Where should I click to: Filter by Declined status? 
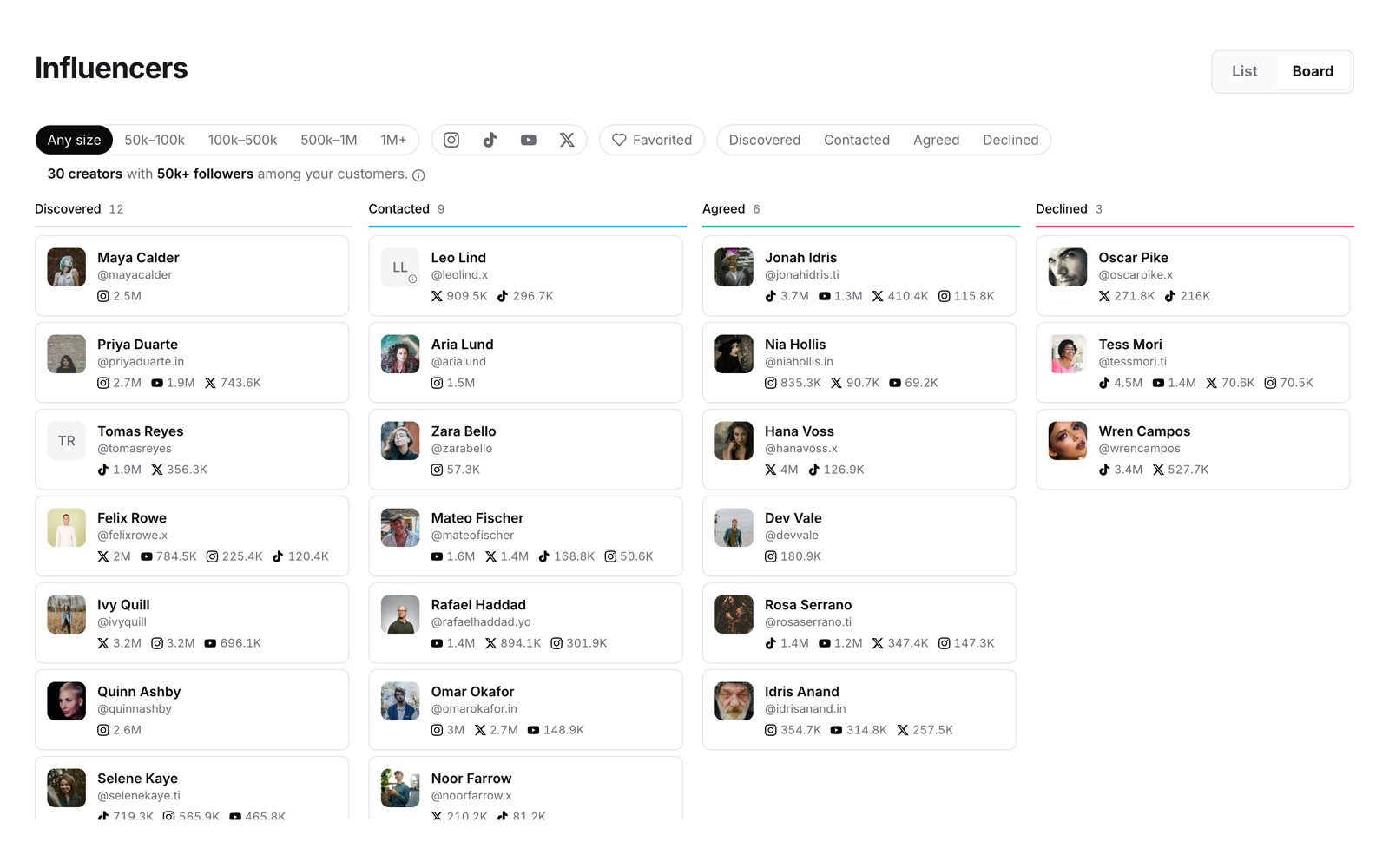pyautogui.click(x=1010, y=140)
